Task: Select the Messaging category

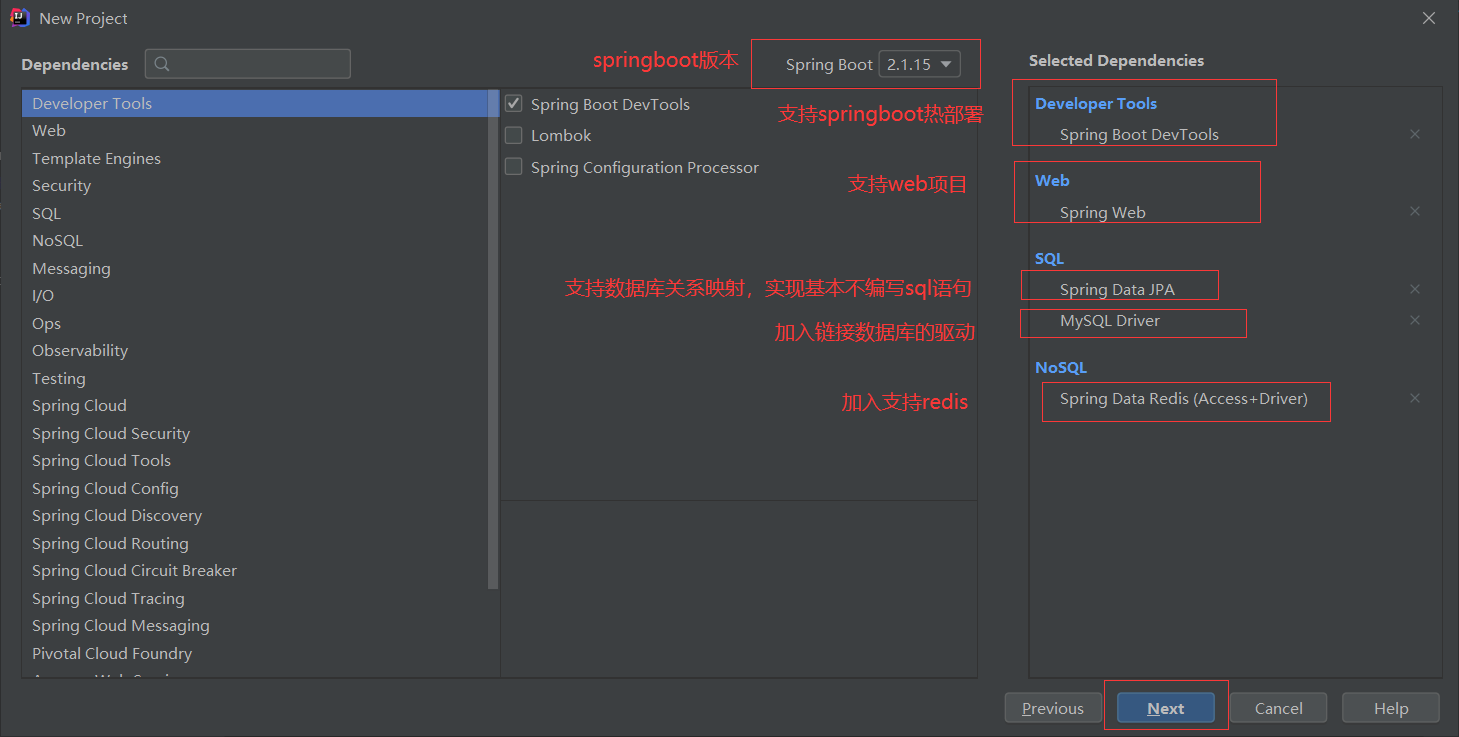Action: coord(255,268)
